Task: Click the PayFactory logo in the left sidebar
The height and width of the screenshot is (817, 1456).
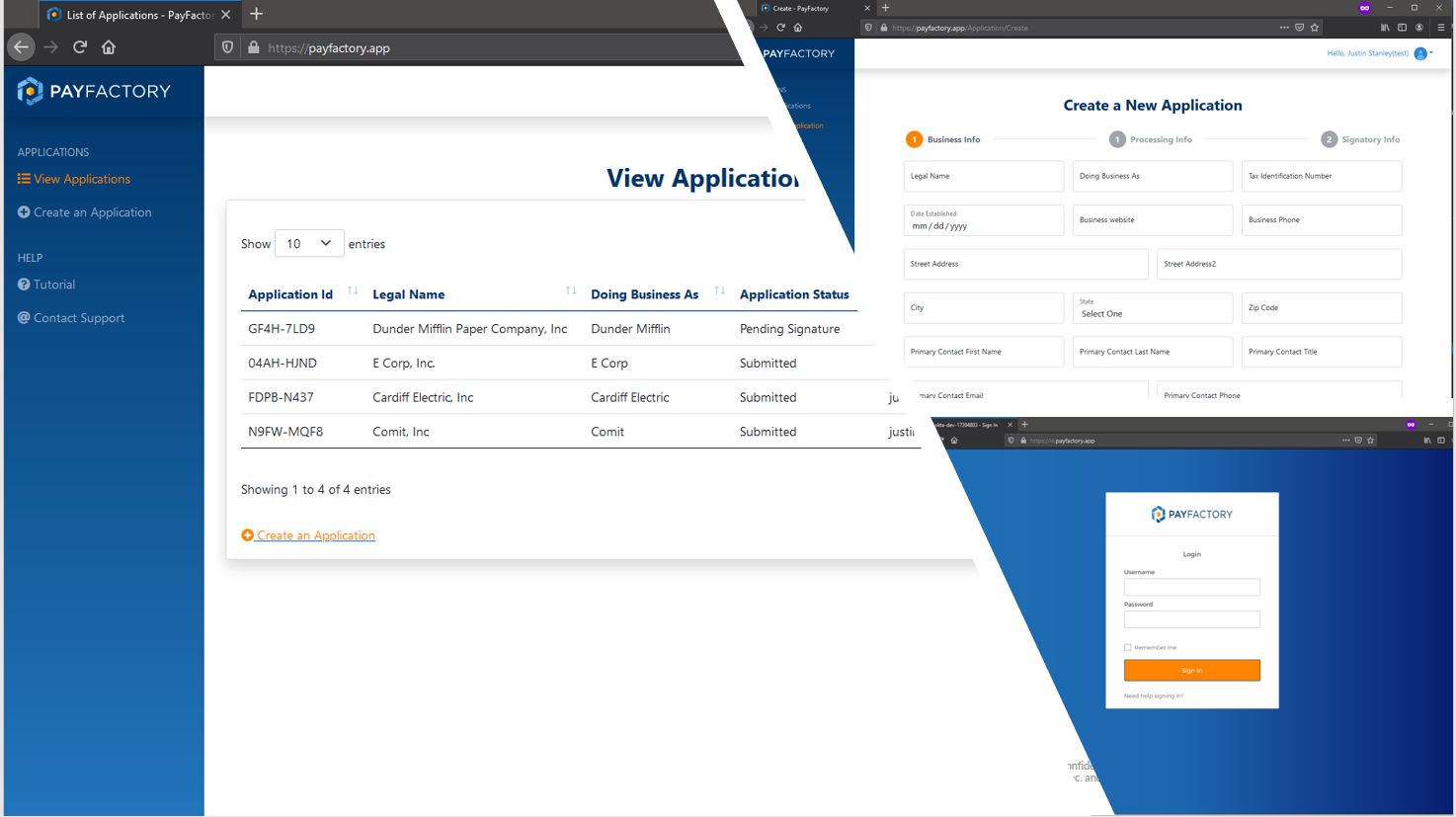Action: point(94,91)
